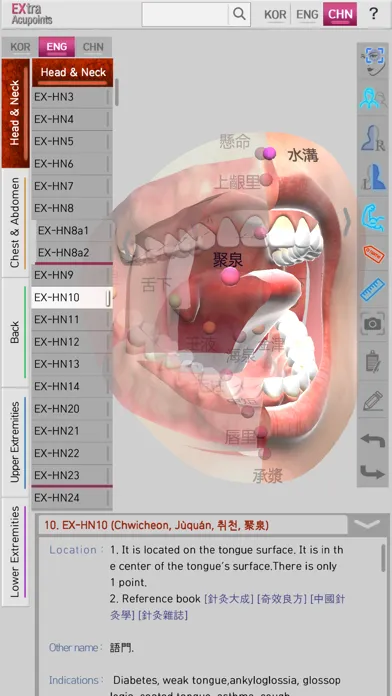The width and height of the screenshot is (392, 696).
Task: Select EX-HN8 in the list
Action: (x=71, y=208)
